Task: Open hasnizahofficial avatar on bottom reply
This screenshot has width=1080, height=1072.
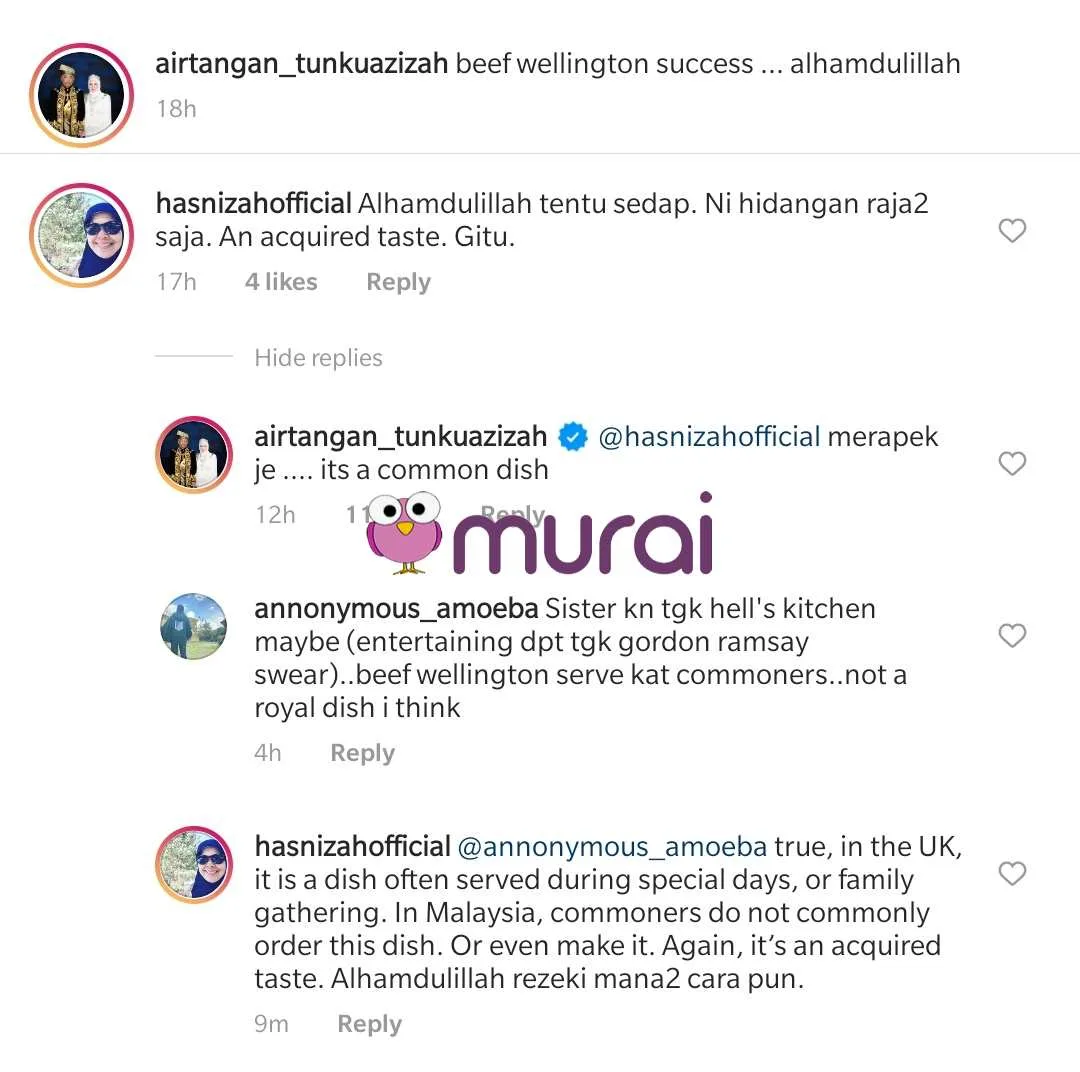Action: tap(194, 865)
